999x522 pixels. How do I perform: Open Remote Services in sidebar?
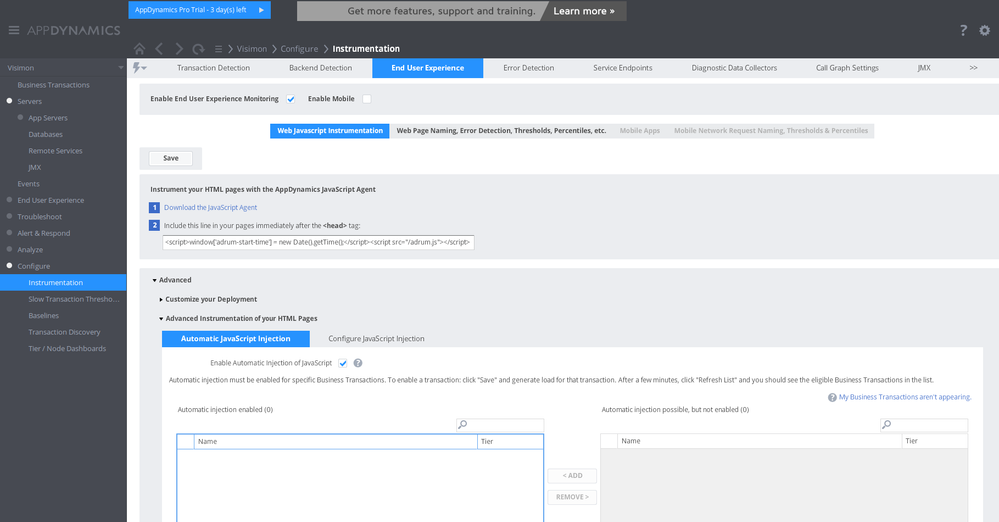tap(55, 151)
